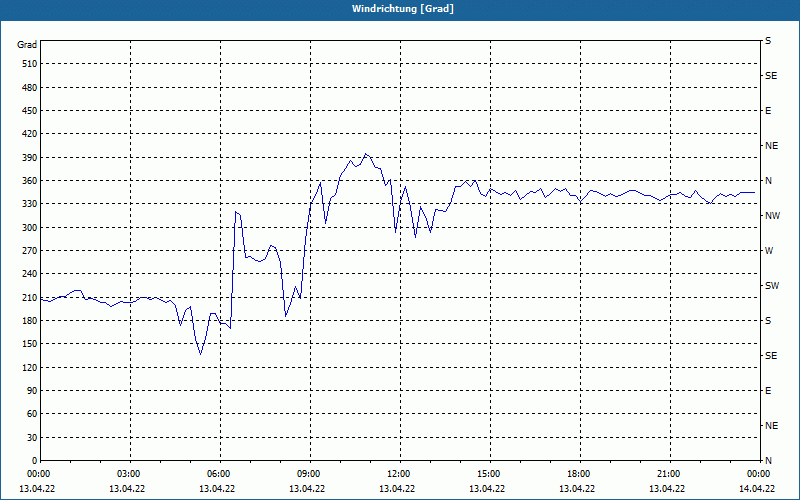Click the N compass label level with 360
Image resolution: width=800 pixels, height=500 pixels.
[x=768, y=181]
